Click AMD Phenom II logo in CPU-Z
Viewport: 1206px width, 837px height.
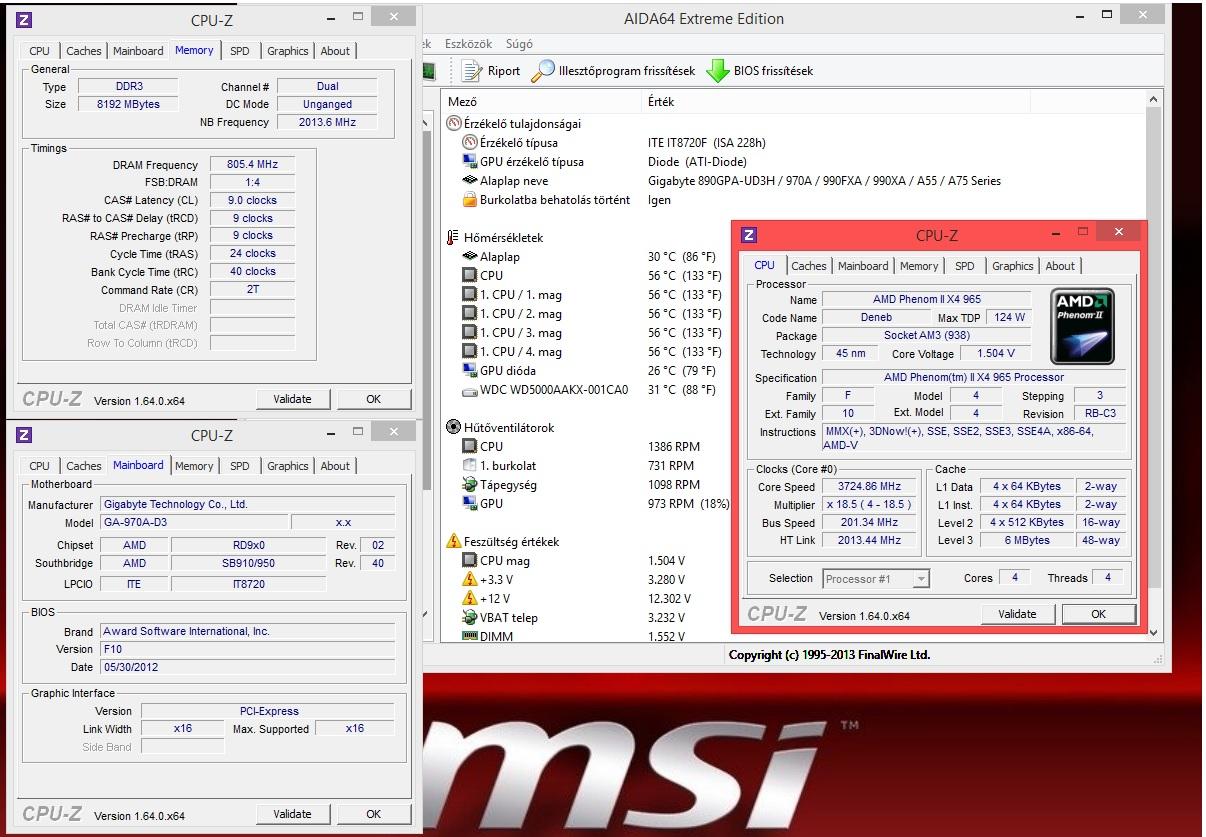point(1082,326)
